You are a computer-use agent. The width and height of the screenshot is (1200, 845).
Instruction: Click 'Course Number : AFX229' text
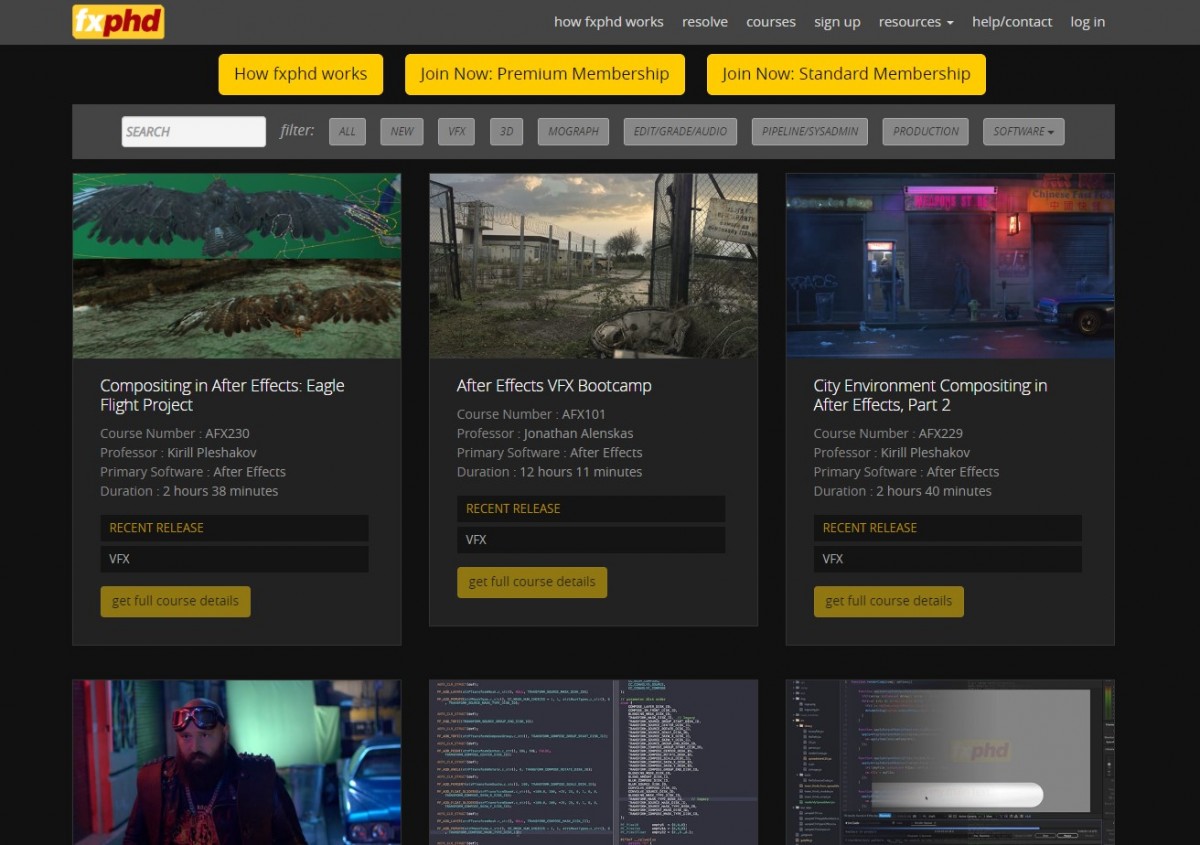tap(888, 433)
